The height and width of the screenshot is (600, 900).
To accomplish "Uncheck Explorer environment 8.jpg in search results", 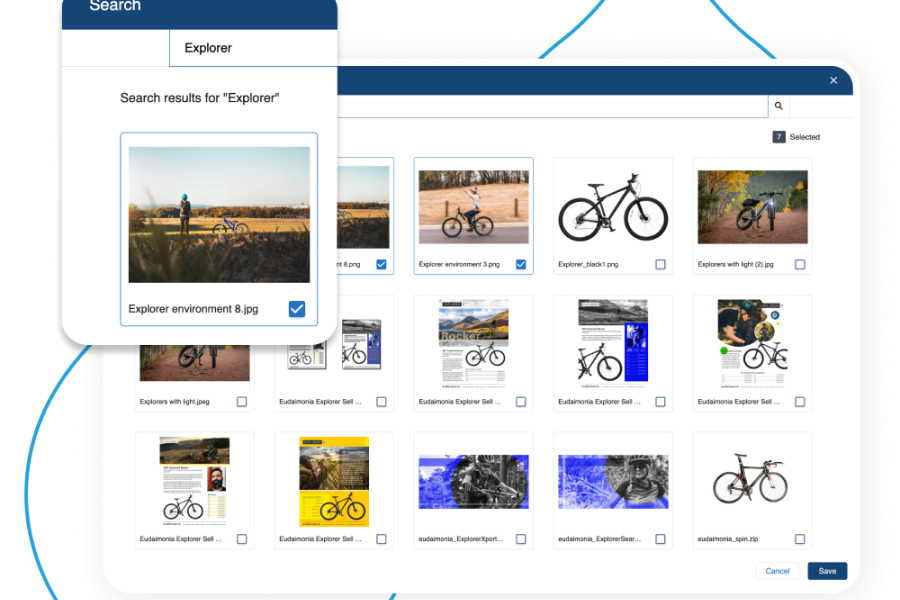I will [x=297, y=309].
